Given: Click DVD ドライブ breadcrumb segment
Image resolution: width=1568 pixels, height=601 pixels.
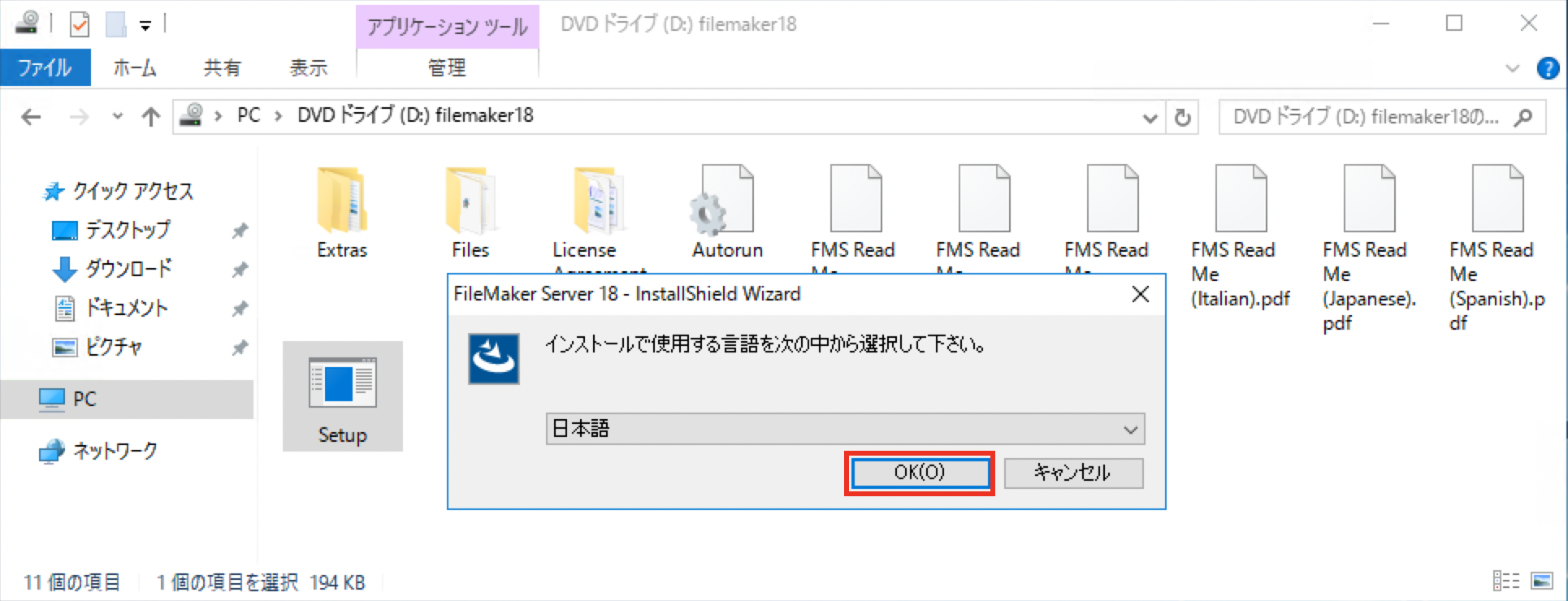Looking at the screenshot, I should point(415,115).
